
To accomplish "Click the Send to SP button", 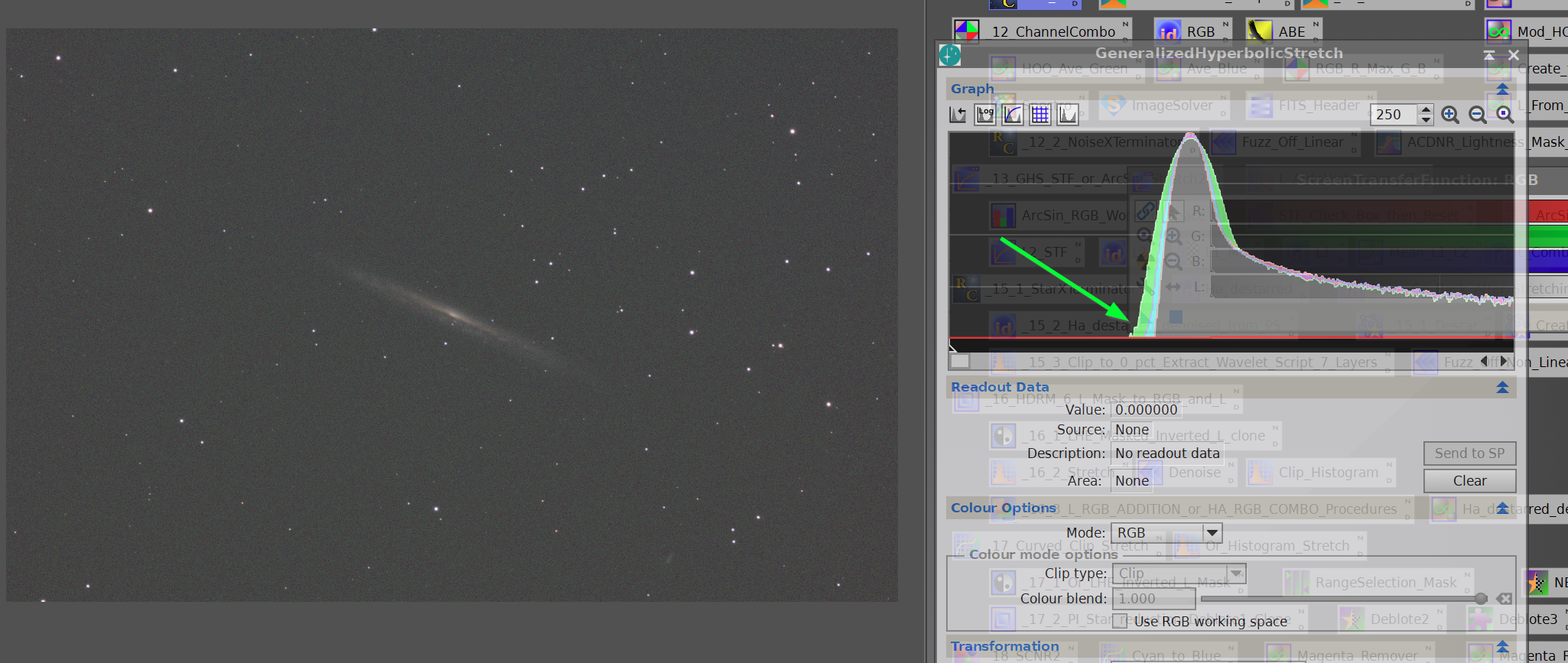I will [x=1469, y=453].
